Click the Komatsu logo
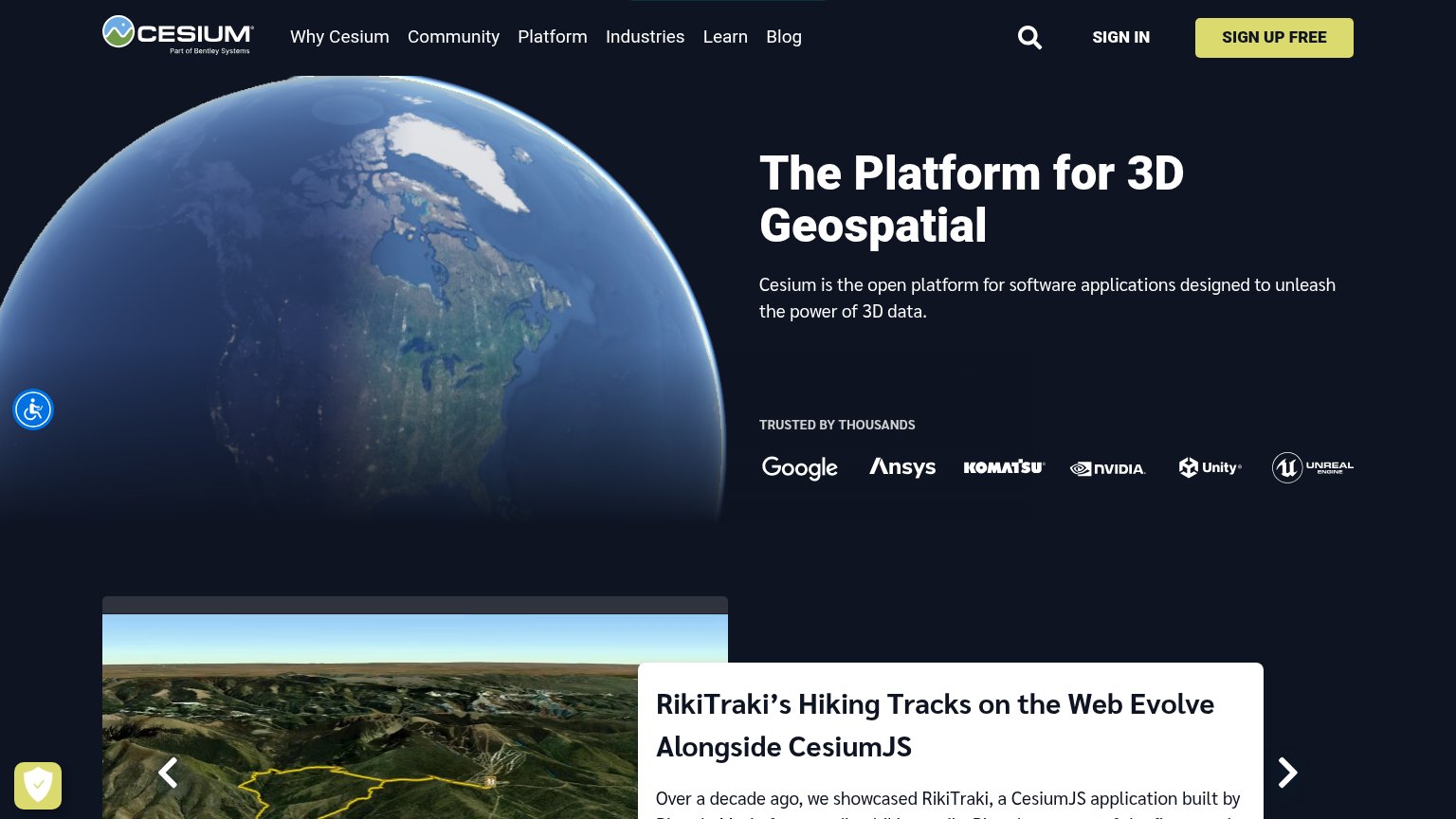 point(1004,467)
